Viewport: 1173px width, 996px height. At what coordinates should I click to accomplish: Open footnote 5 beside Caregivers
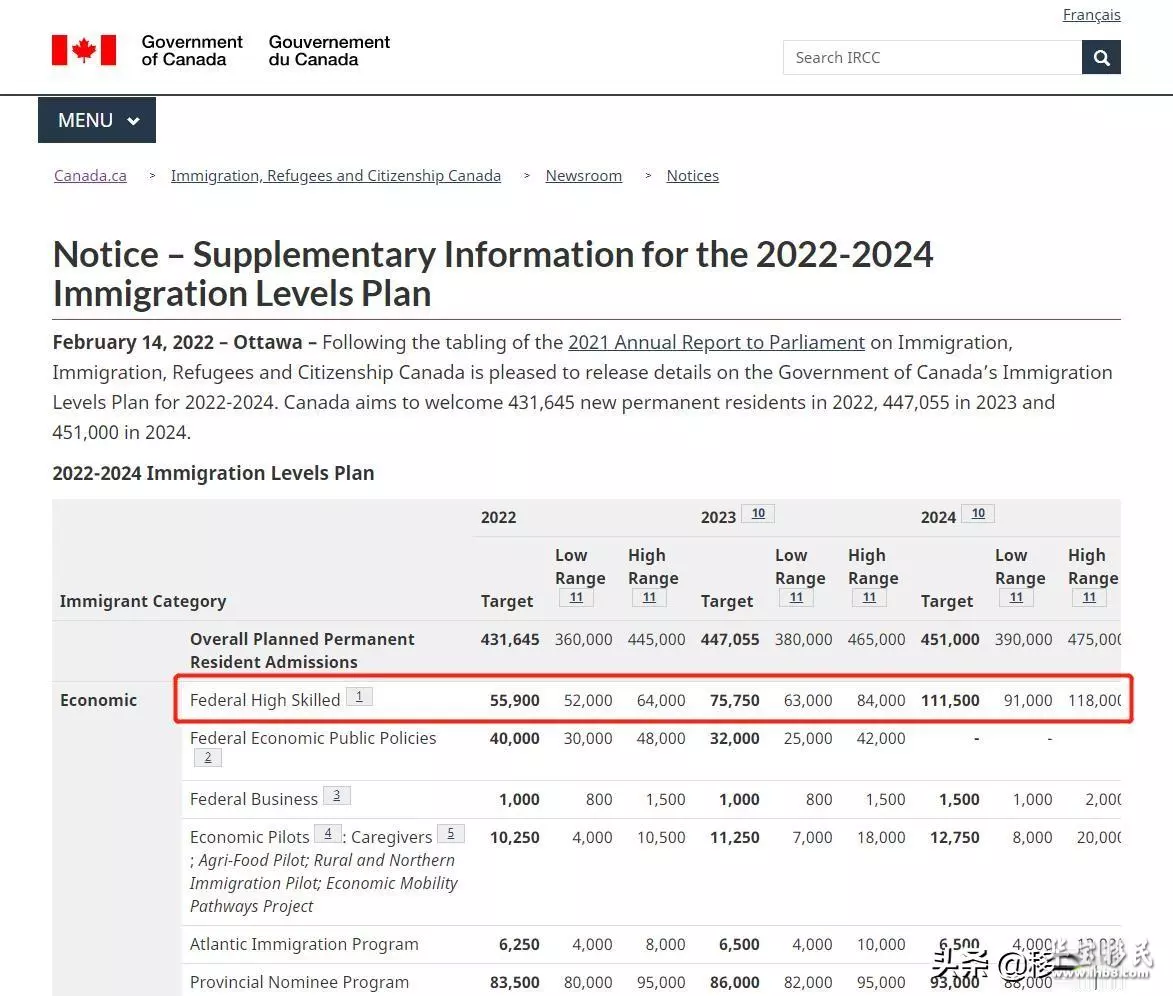tap(450, 834)
